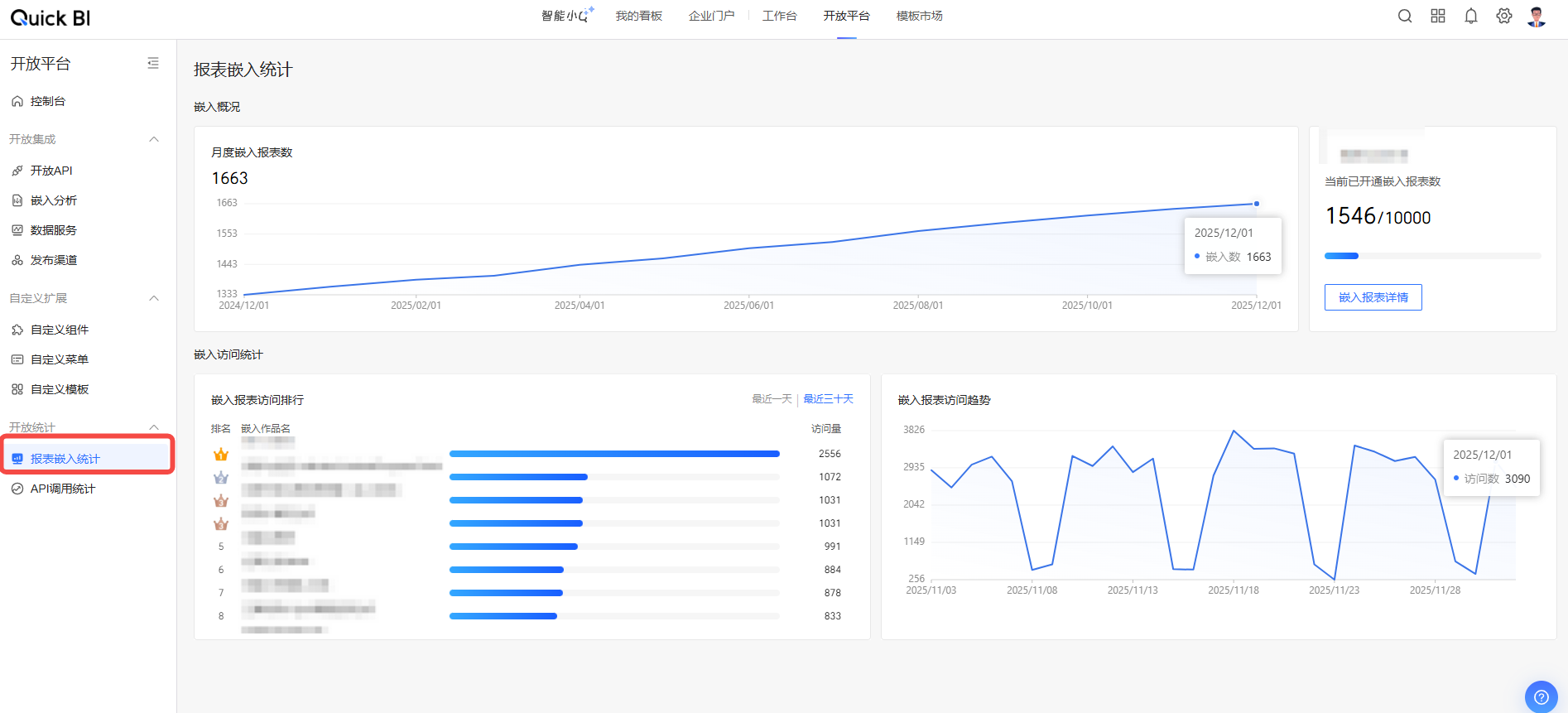The width and height of the screenshot is (1568, 713).
Task: Click the 自定义菜单 icon
Action: [x=17, y=359]
